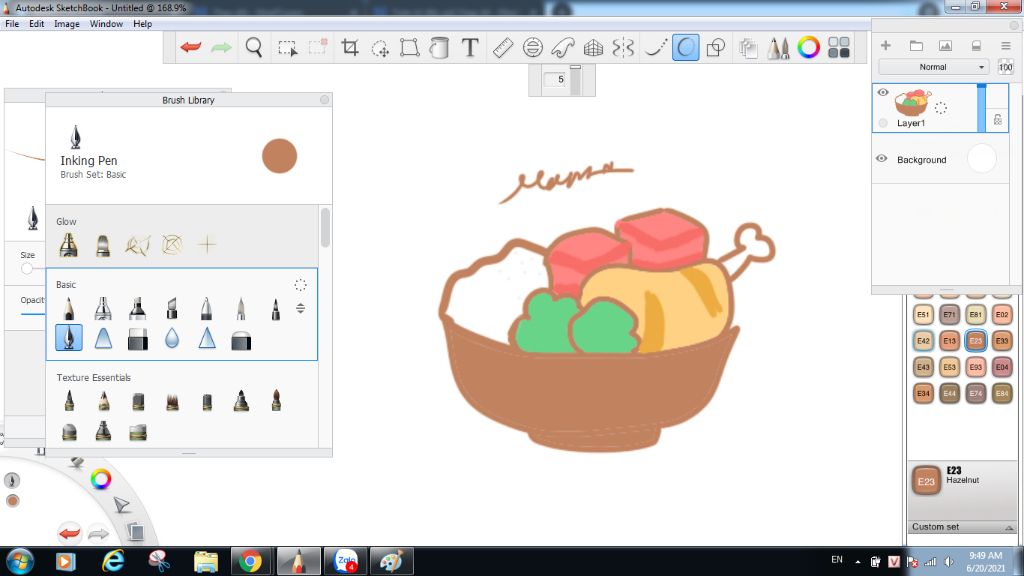The width and height of the screenshot is (1024, 576).
Task: Open the Color Editor wheel in toolbar
Action: click(808, 47)
